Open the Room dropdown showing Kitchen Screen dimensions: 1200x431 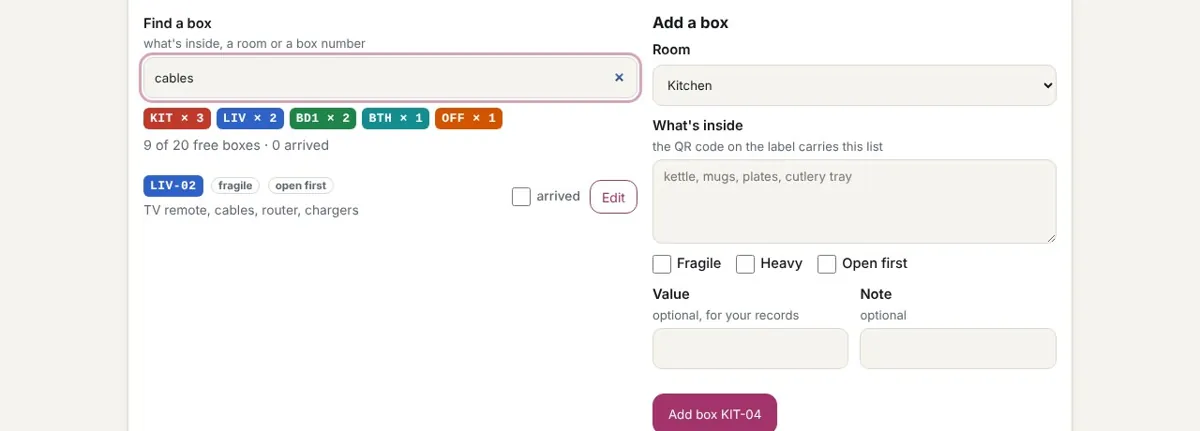point(854,85)
